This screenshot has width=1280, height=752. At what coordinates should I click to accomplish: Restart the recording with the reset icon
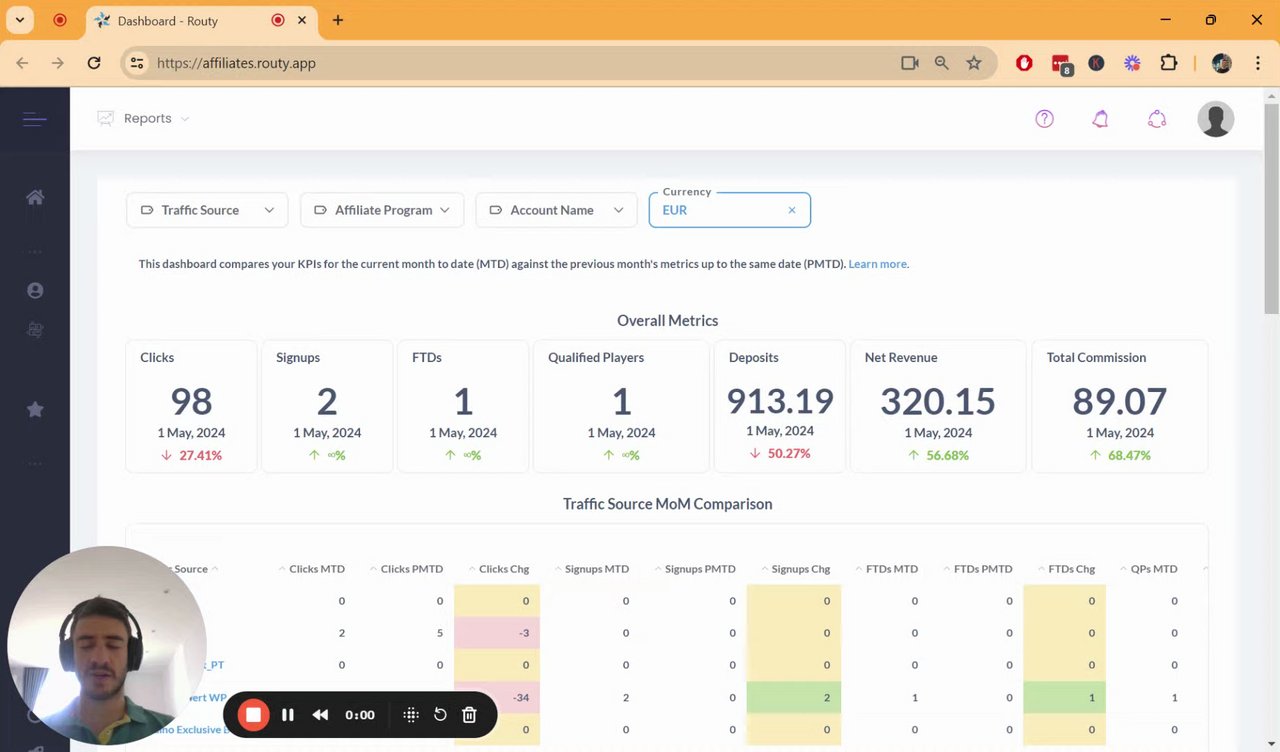click(440, 715)
